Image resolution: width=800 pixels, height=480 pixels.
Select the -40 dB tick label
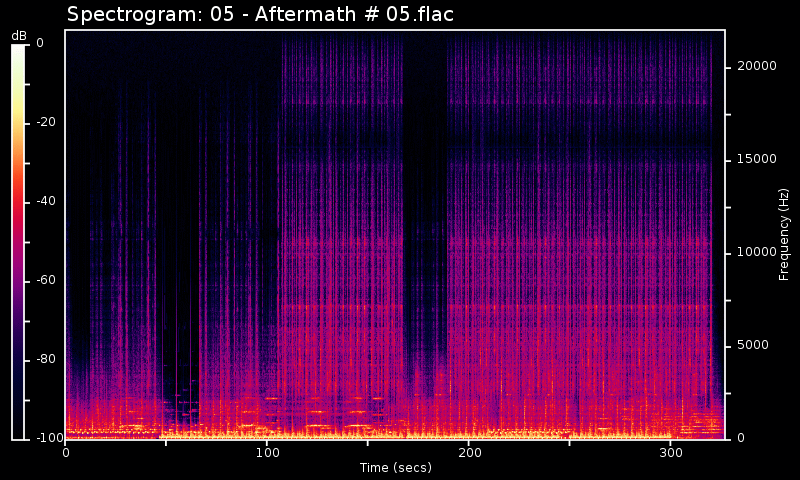(46, 201)
